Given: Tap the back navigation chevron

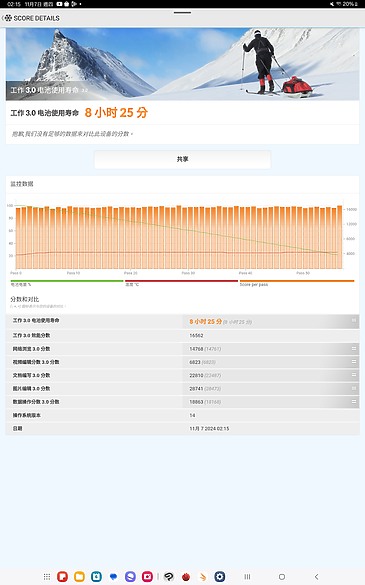Looking at the screenshot, I should point(316,576).
